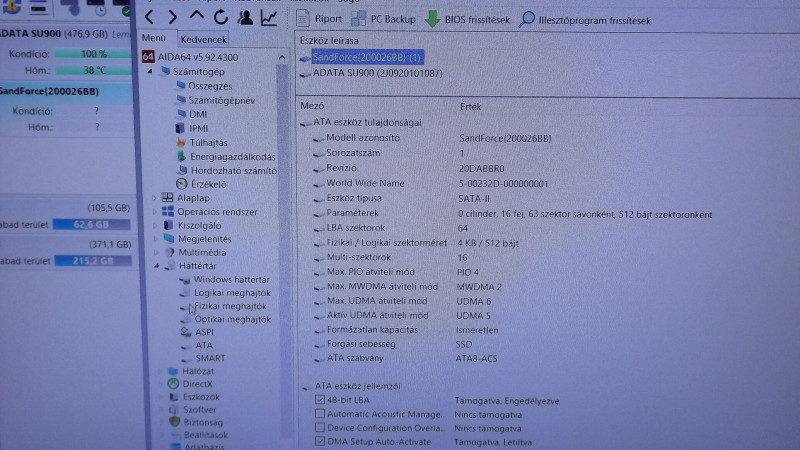
Task: Click the Back navigation arrow
Action: (149, 17)
